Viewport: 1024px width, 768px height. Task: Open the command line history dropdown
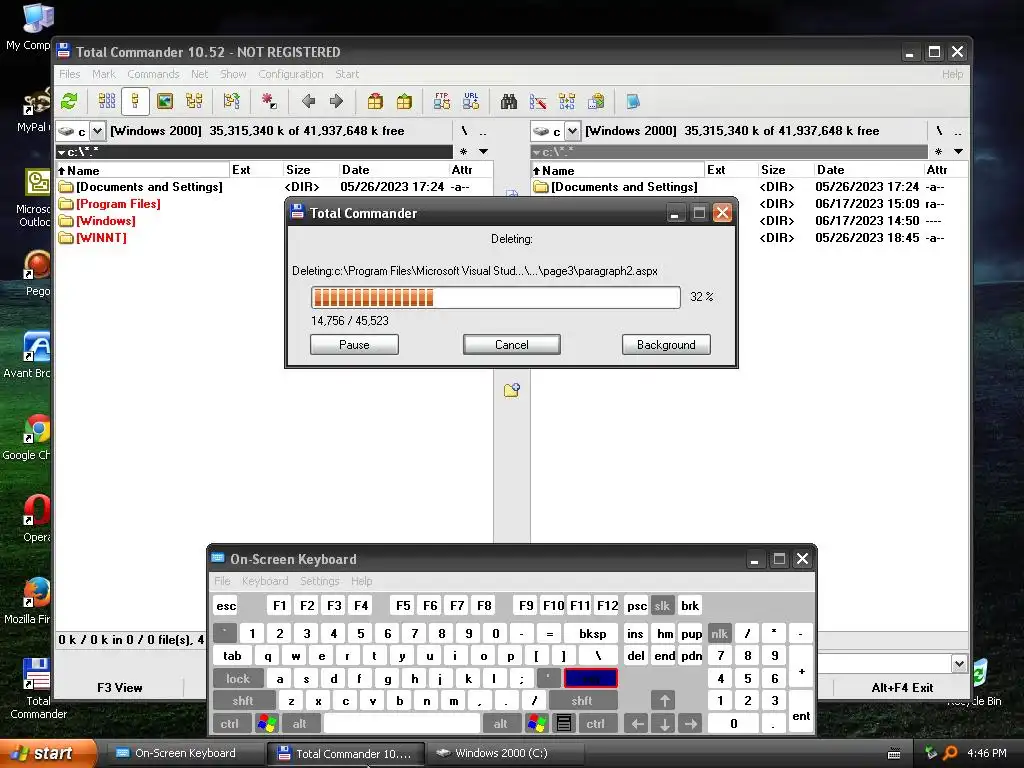[959, 664]
